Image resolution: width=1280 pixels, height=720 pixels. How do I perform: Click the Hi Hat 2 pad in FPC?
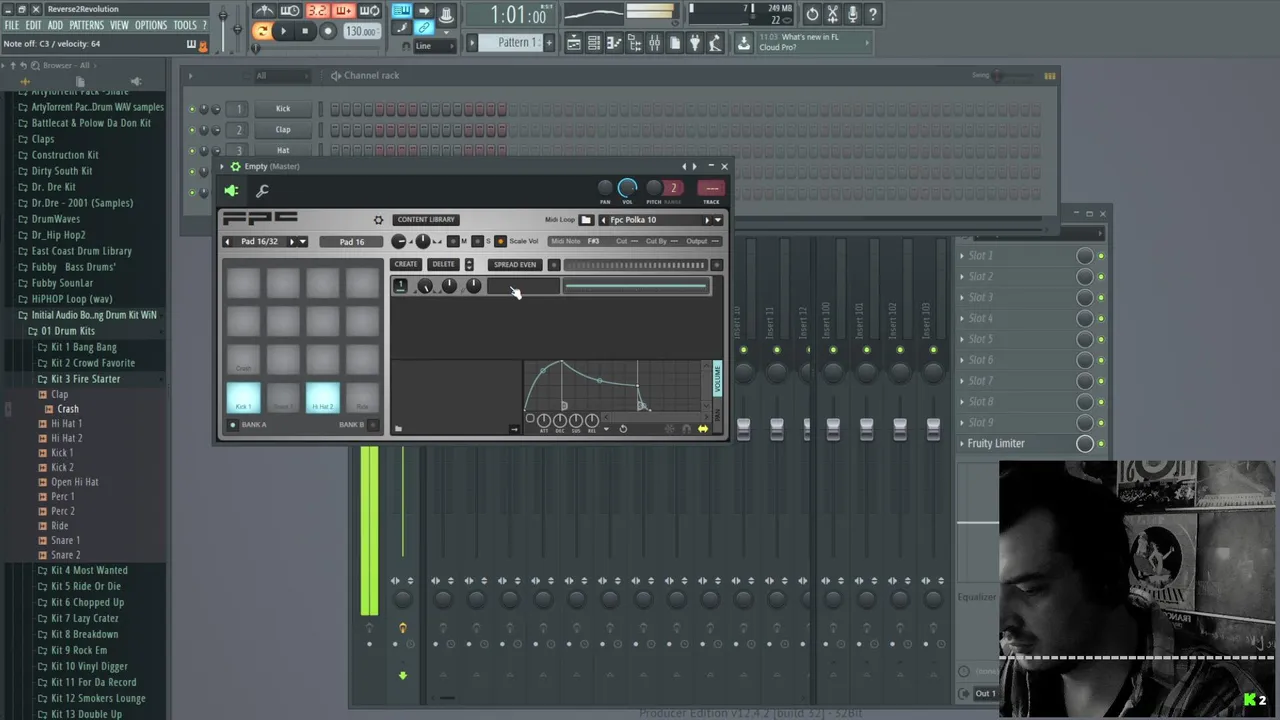click(323, 397)
